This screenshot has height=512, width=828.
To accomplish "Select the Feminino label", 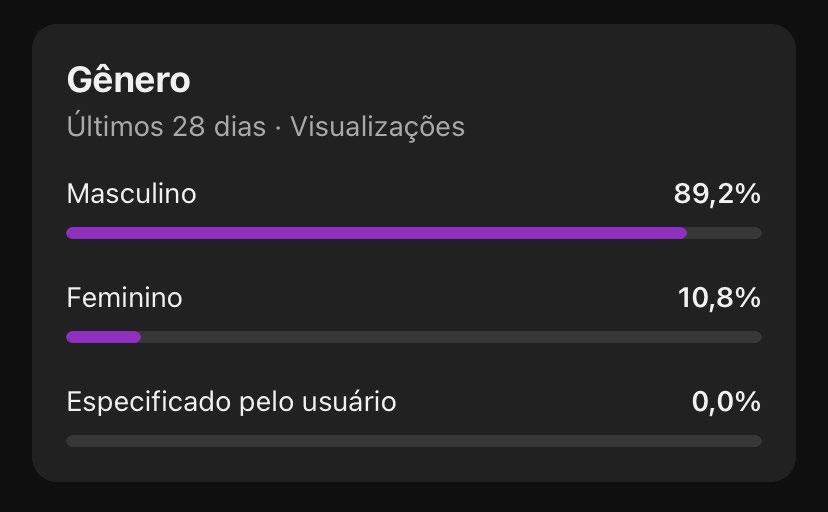I will (x=124, y=297).
